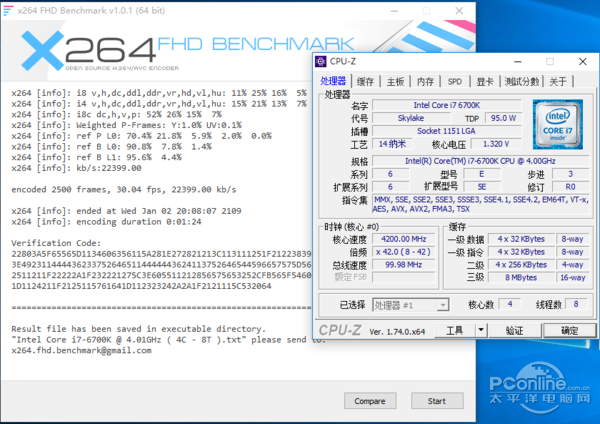Image resolution: width=600 pixels, height=424 pixels.
Task: Open the 关于 tab
Action: pyautogui.click(x=558, y=82)
